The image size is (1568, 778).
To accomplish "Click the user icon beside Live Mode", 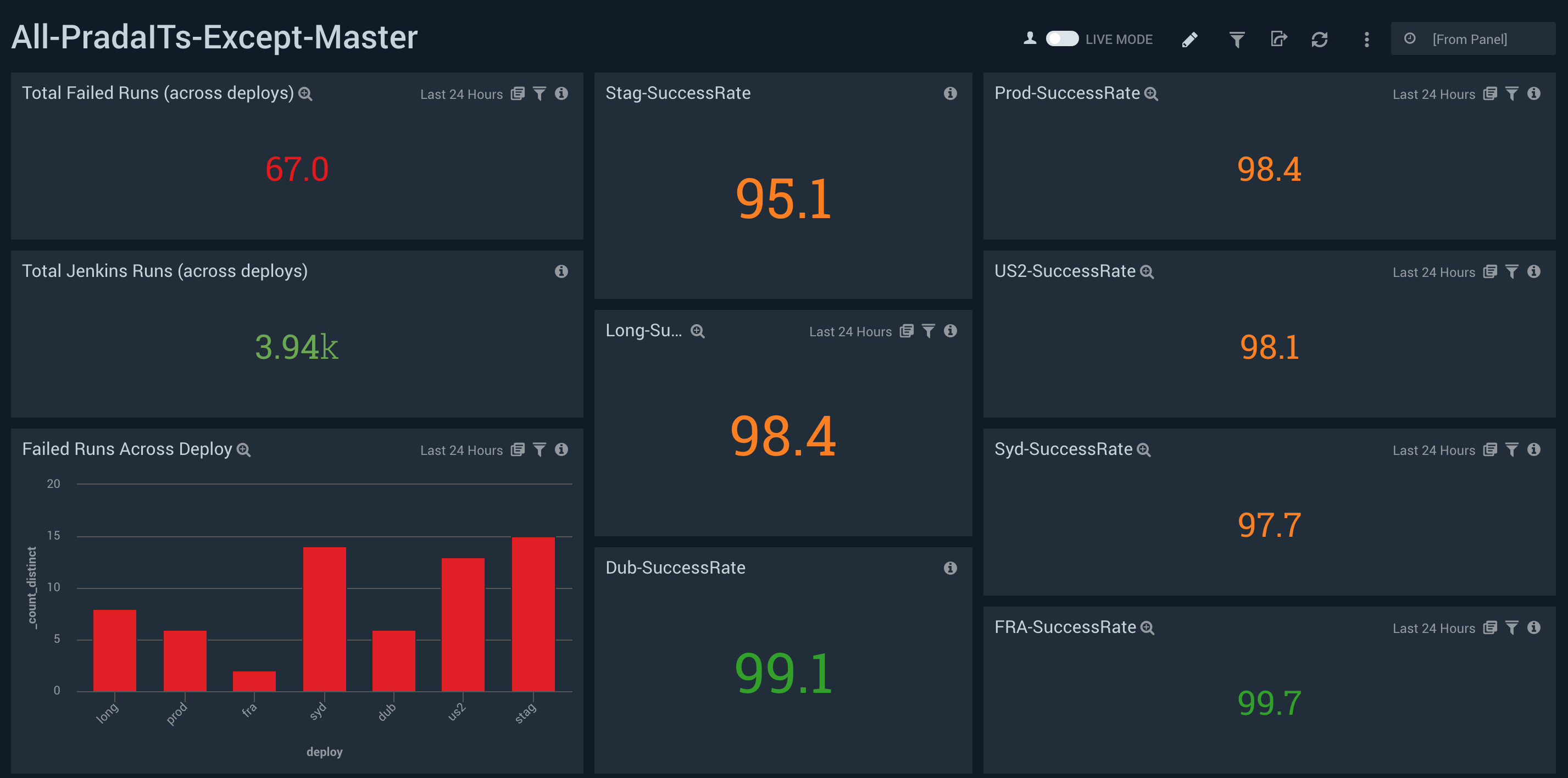I will coord(1029,38).
